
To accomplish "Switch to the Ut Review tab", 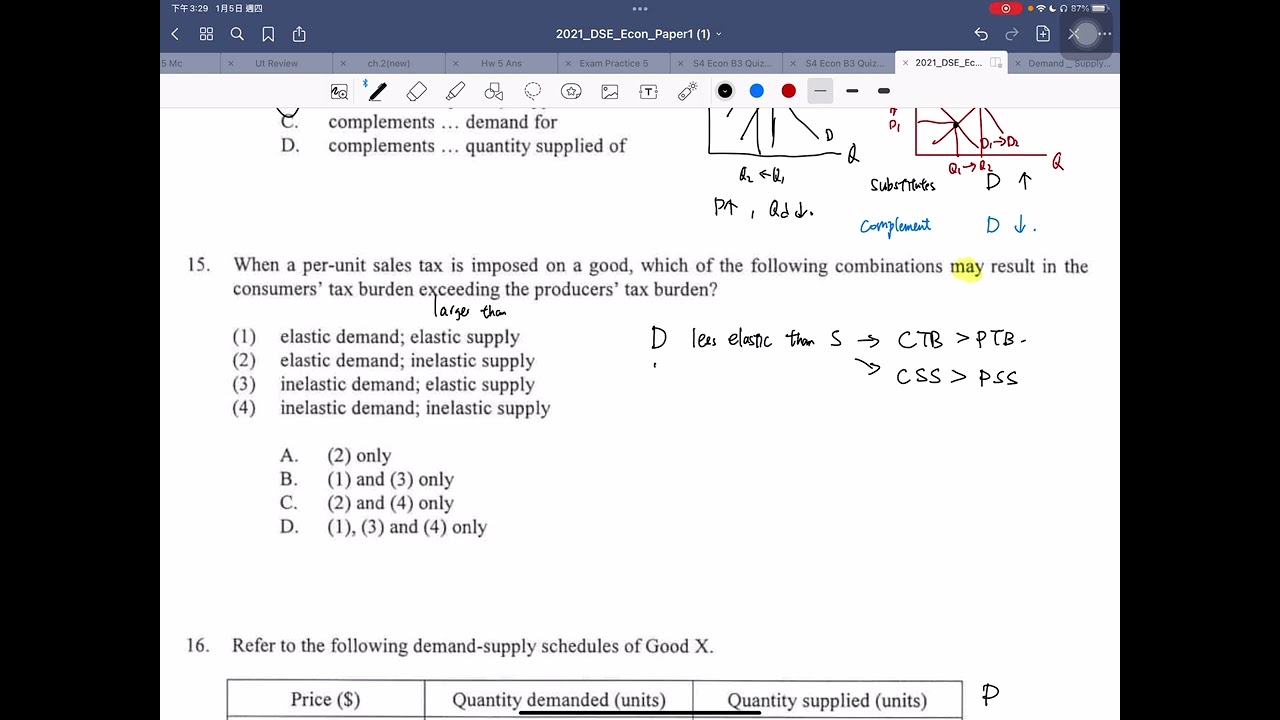I will click(x=276, y=63).
